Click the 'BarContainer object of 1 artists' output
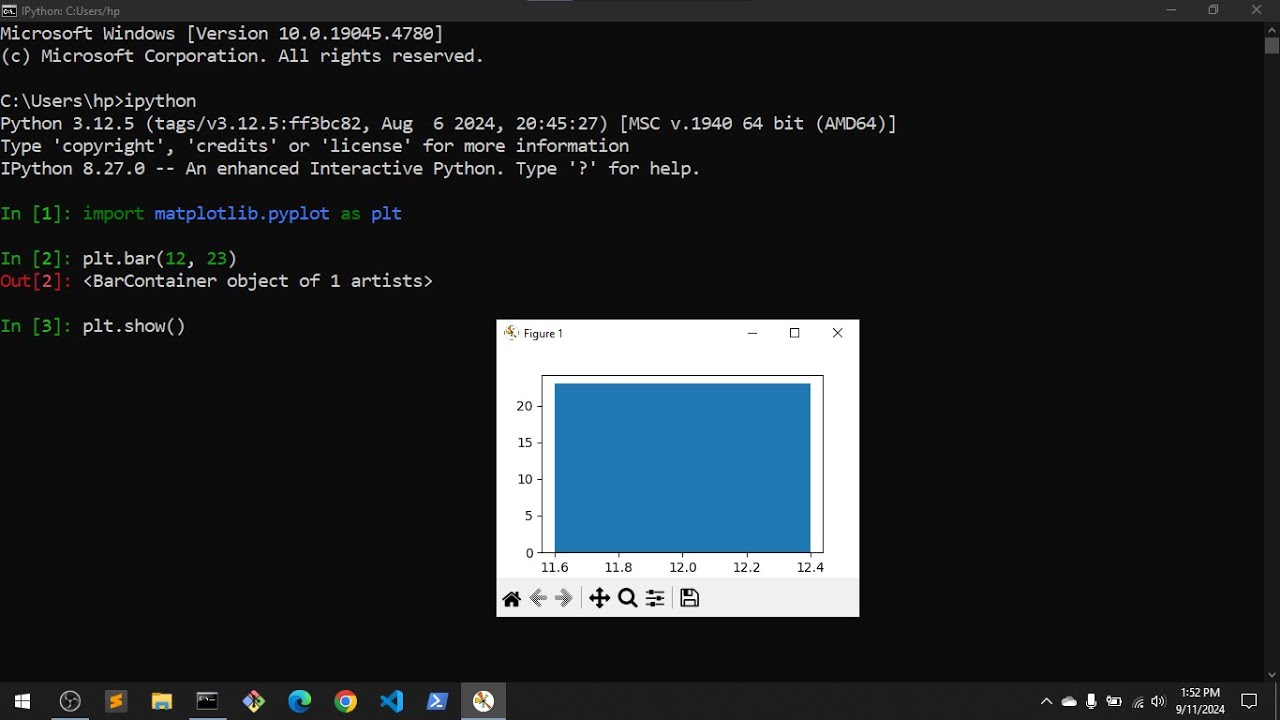This screenshot has width=1280, height=720. point(258,281)
